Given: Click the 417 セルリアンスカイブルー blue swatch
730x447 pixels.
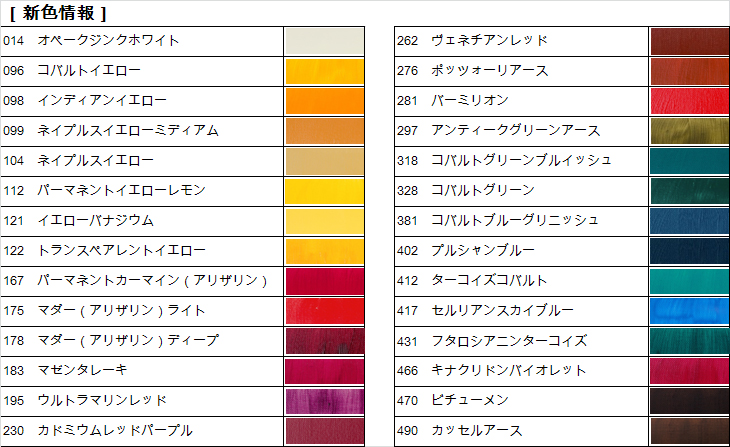Looking at the screenshot, I should click(690, 311).
